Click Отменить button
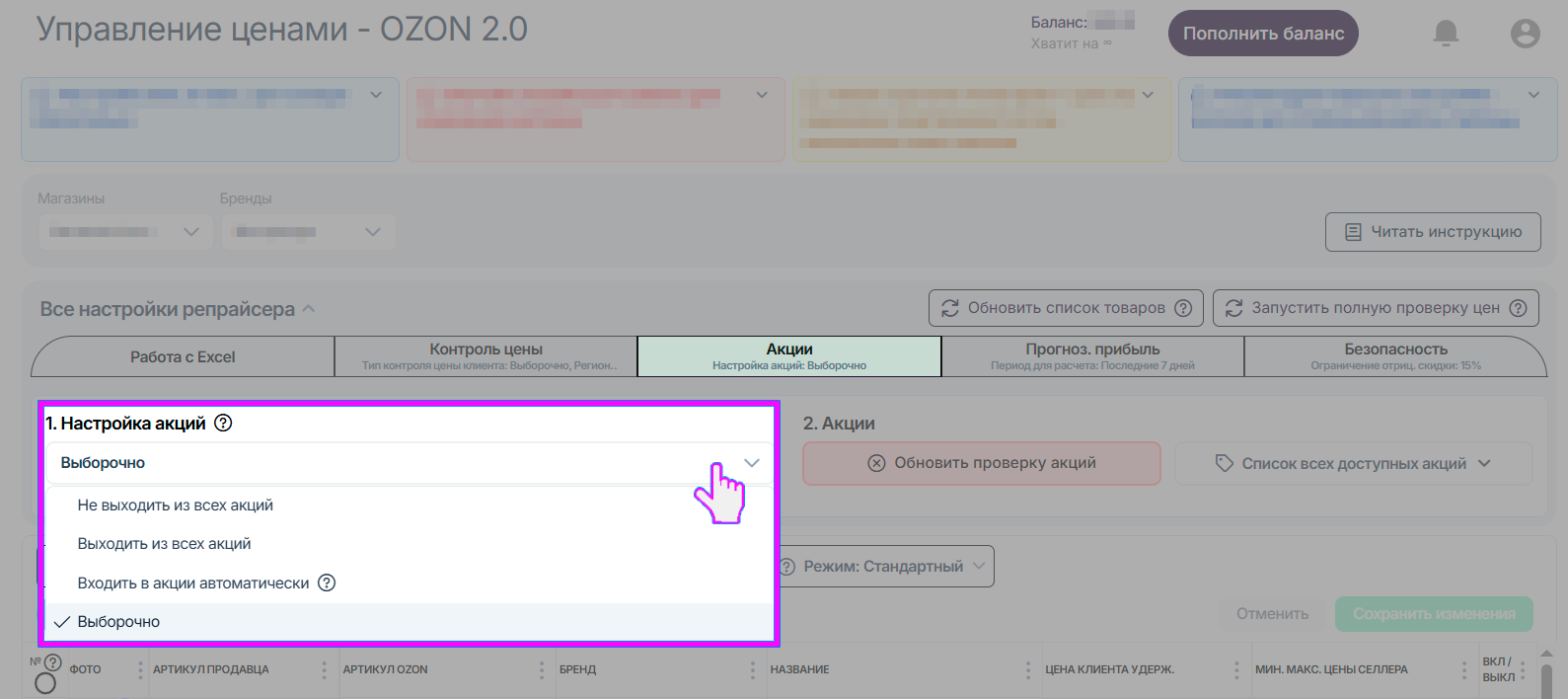This screenshot has height=699, width=1568. pos(1272,614)
